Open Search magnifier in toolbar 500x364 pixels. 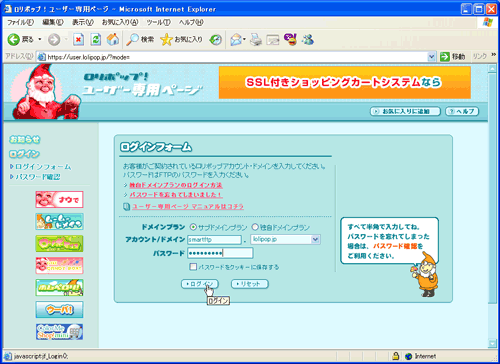(132, 39)
